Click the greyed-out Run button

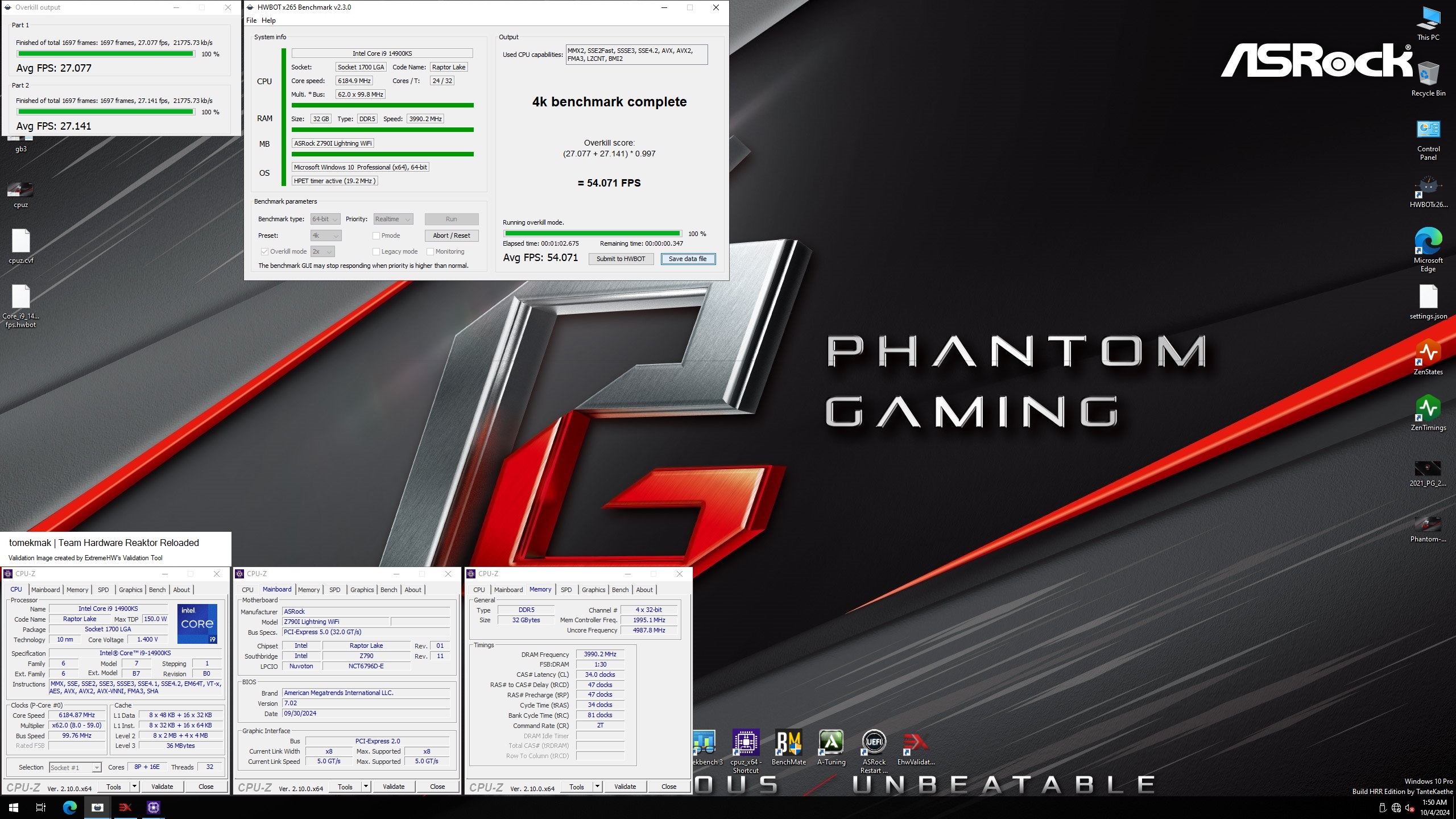(x=452, y=219)
